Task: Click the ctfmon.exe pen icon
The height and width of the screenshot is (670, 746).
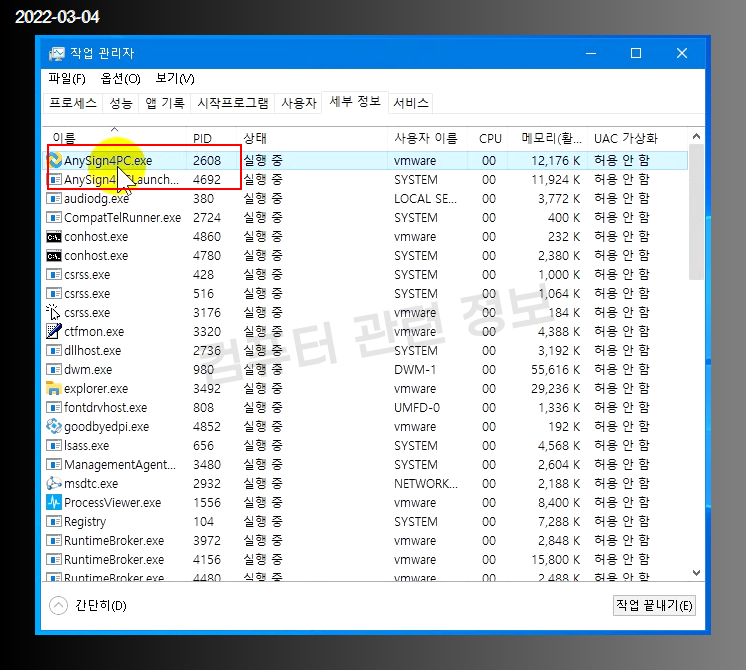Action: point(54,331)
